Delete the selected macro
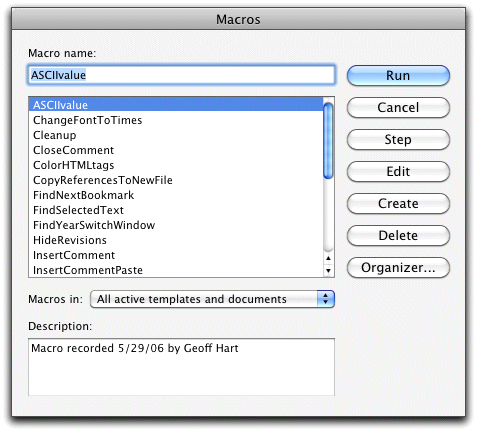477x432 pixels. [x=398, y=236]
